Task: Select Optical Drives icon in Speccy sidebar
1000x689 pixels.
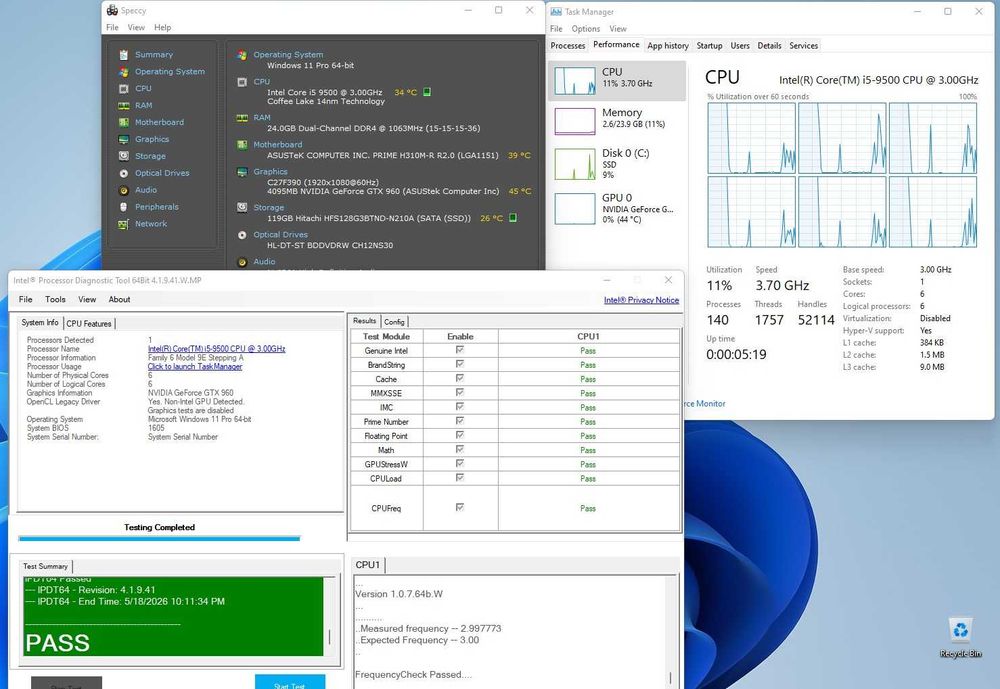Action: (x=124, y=173)
